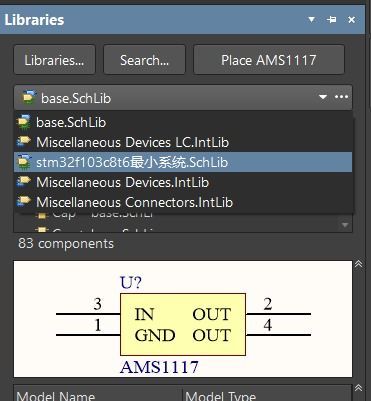Click Place AMS1117 button
This screenshot has width=371, height=401.
coord(269,60)
